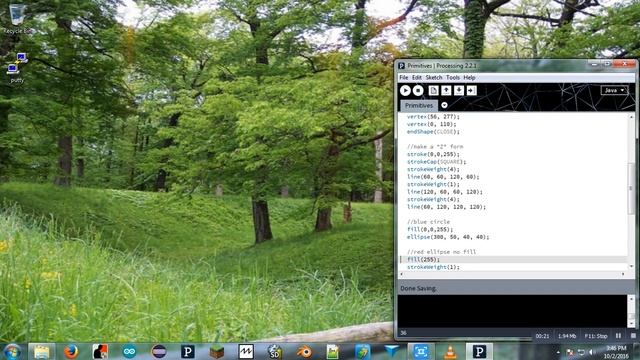Click the editor scroll down arrow
This screenshot has width=640, height=360.
coord(631,267)
